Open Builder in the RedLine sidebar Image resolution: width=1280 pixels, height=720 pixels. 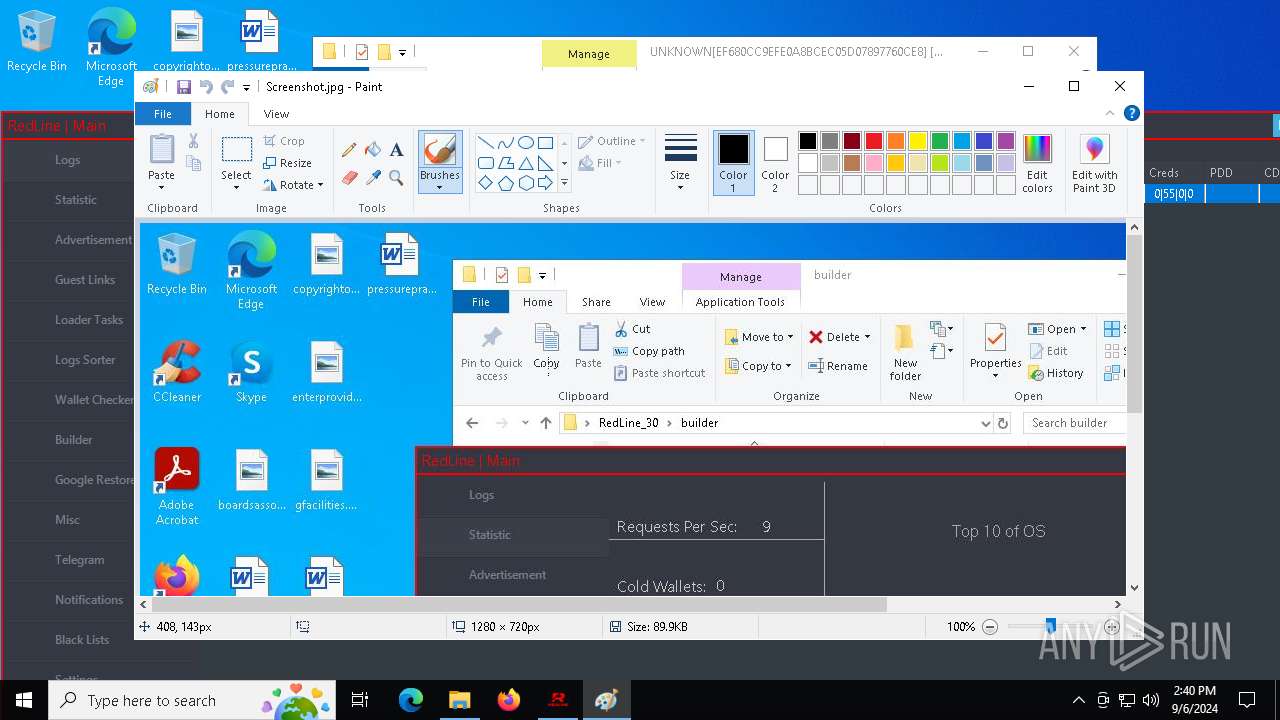tap(74, 440)
